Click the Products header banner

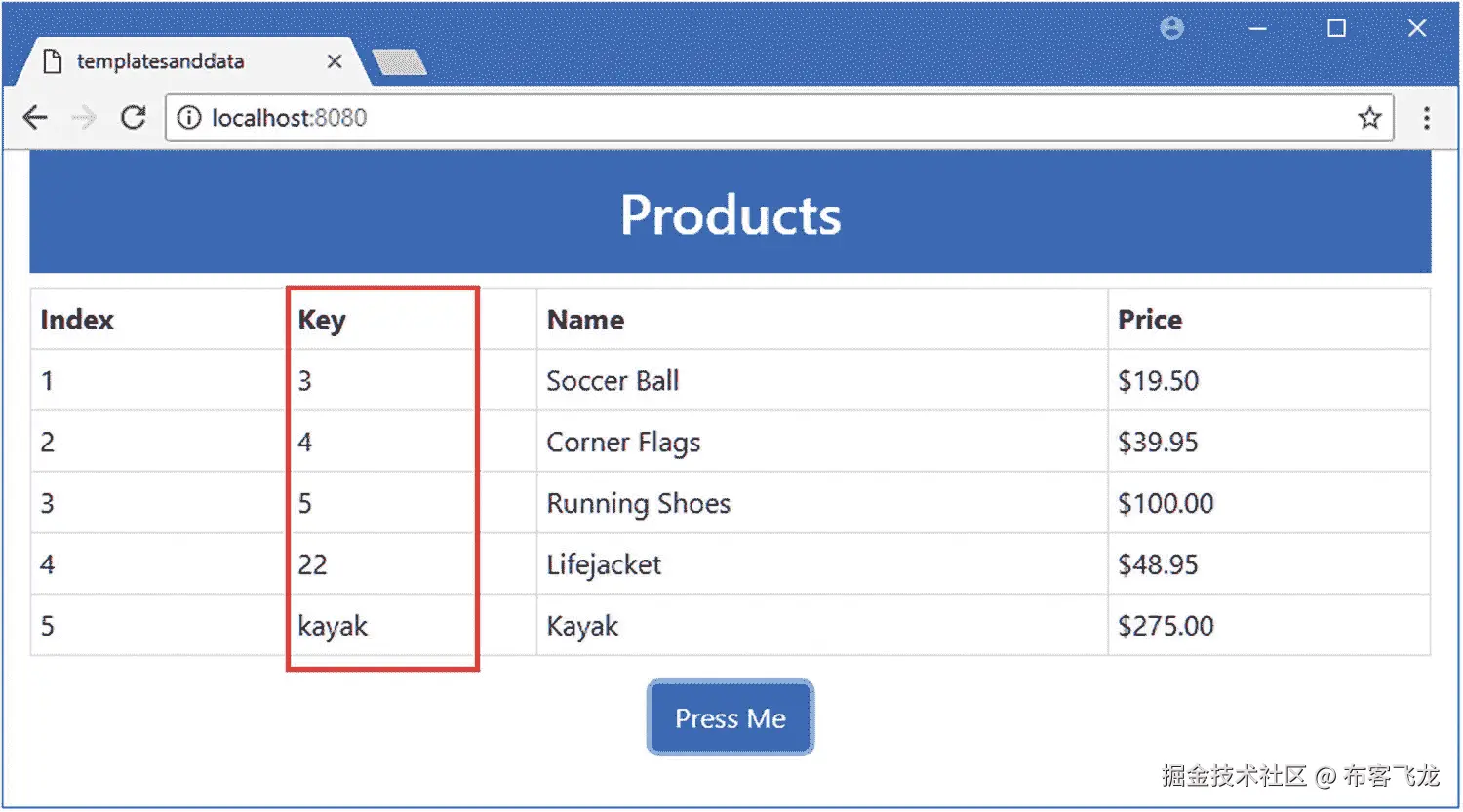731,213
